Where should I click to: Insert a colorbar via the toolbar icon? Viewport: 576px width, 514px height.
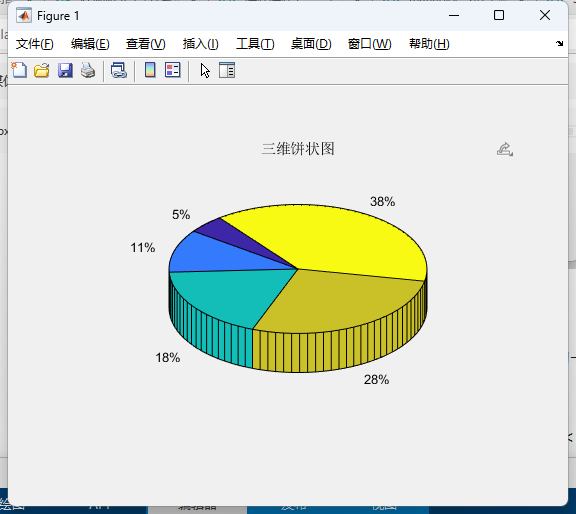[x=150, y=70]
